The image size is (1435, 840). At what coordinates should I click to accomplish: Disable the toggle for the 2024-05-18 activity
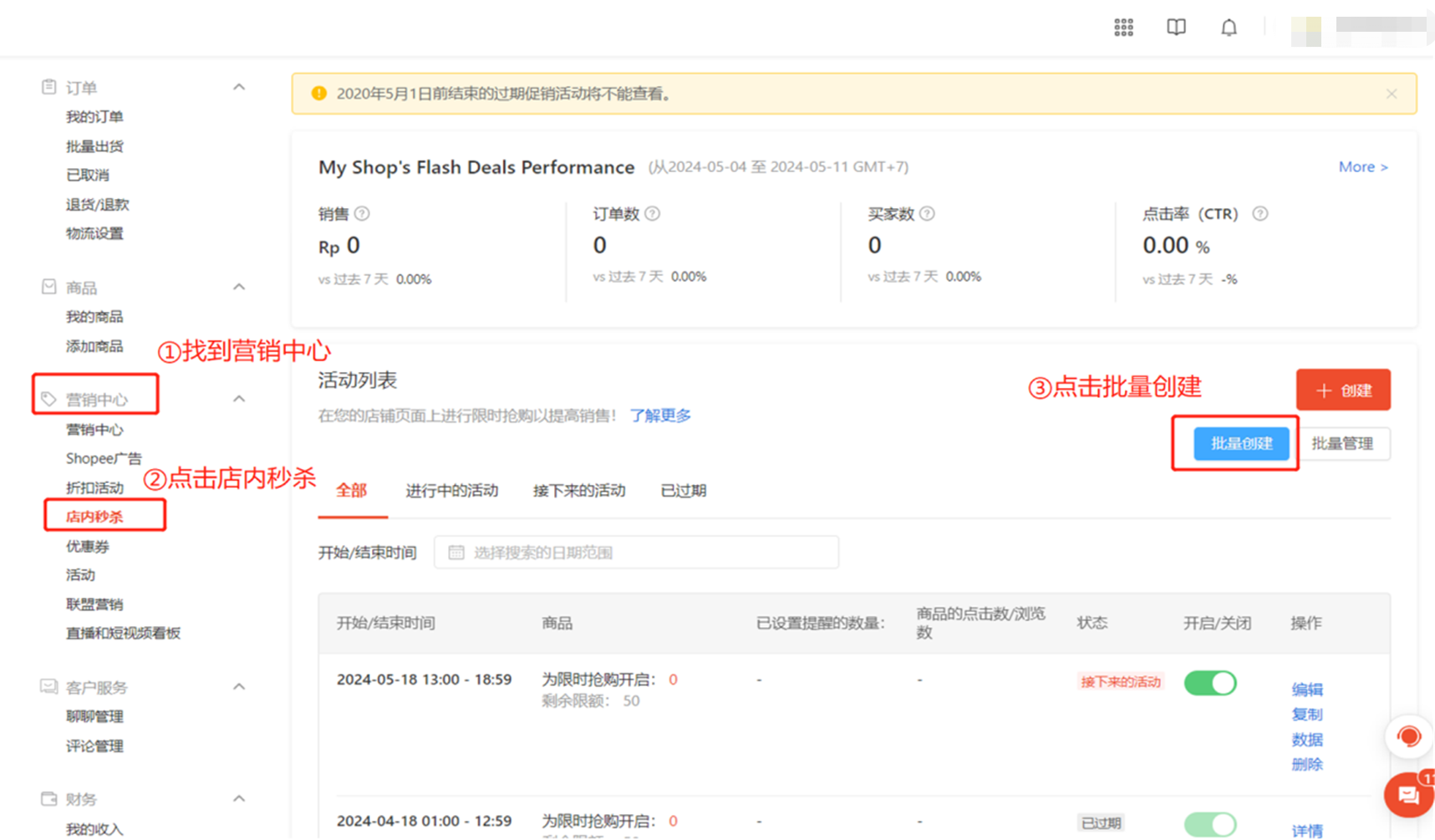[1209, 683]
